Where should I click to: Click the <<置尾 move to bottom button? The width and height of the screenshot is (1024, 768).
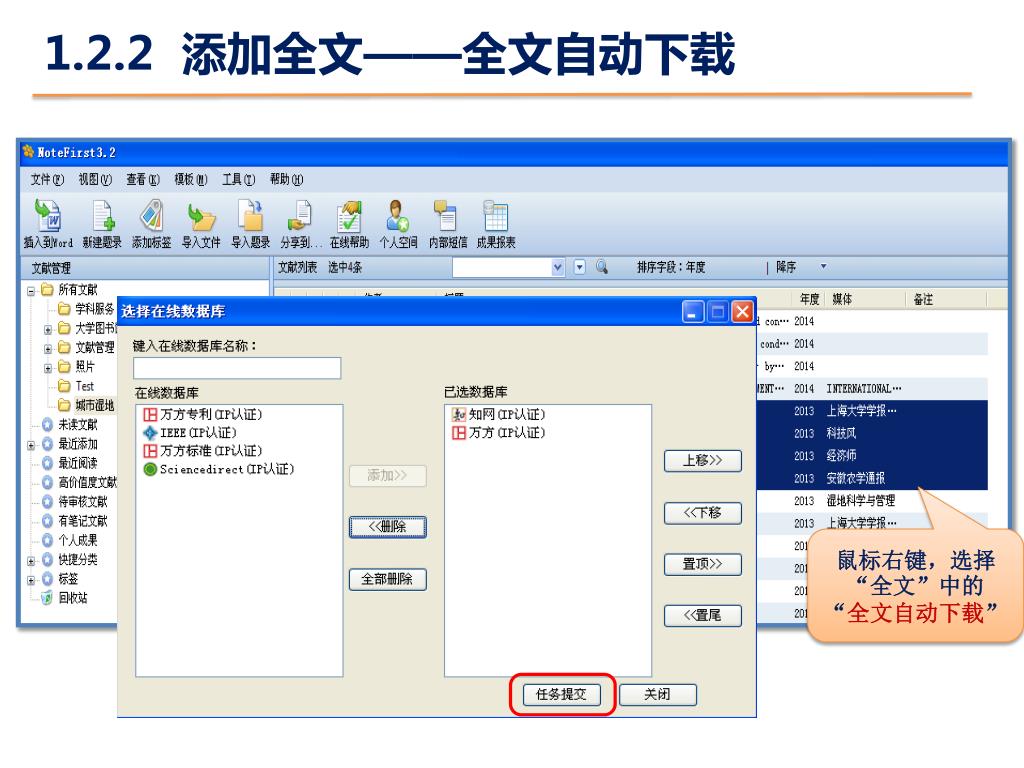703,615
